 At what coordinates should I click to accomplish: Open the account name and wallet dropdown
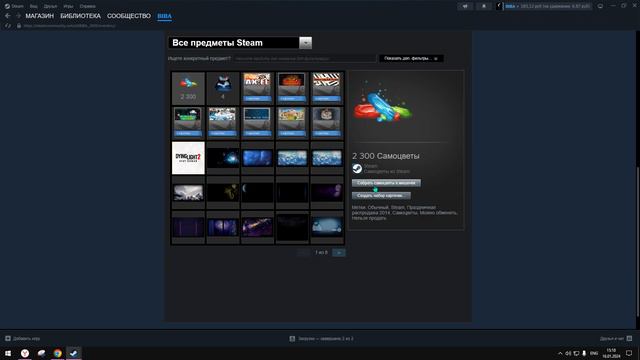pos(548,6)
